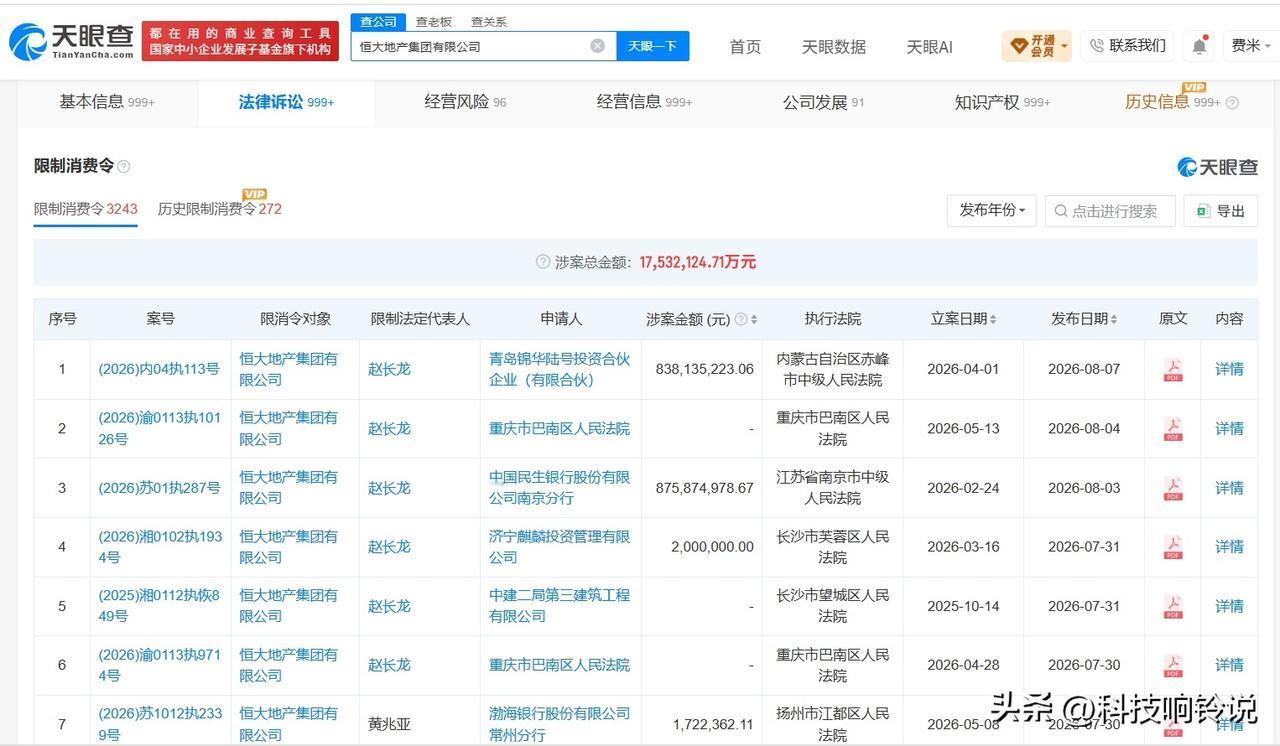
Task: Click the 点击进行搜索 table search field
Action: (x=1111, y=211)
